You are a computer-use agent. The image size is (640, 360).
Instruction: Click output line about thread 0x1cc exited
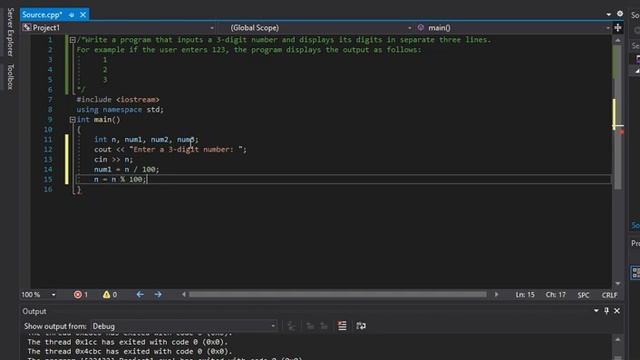click(128, 342)
